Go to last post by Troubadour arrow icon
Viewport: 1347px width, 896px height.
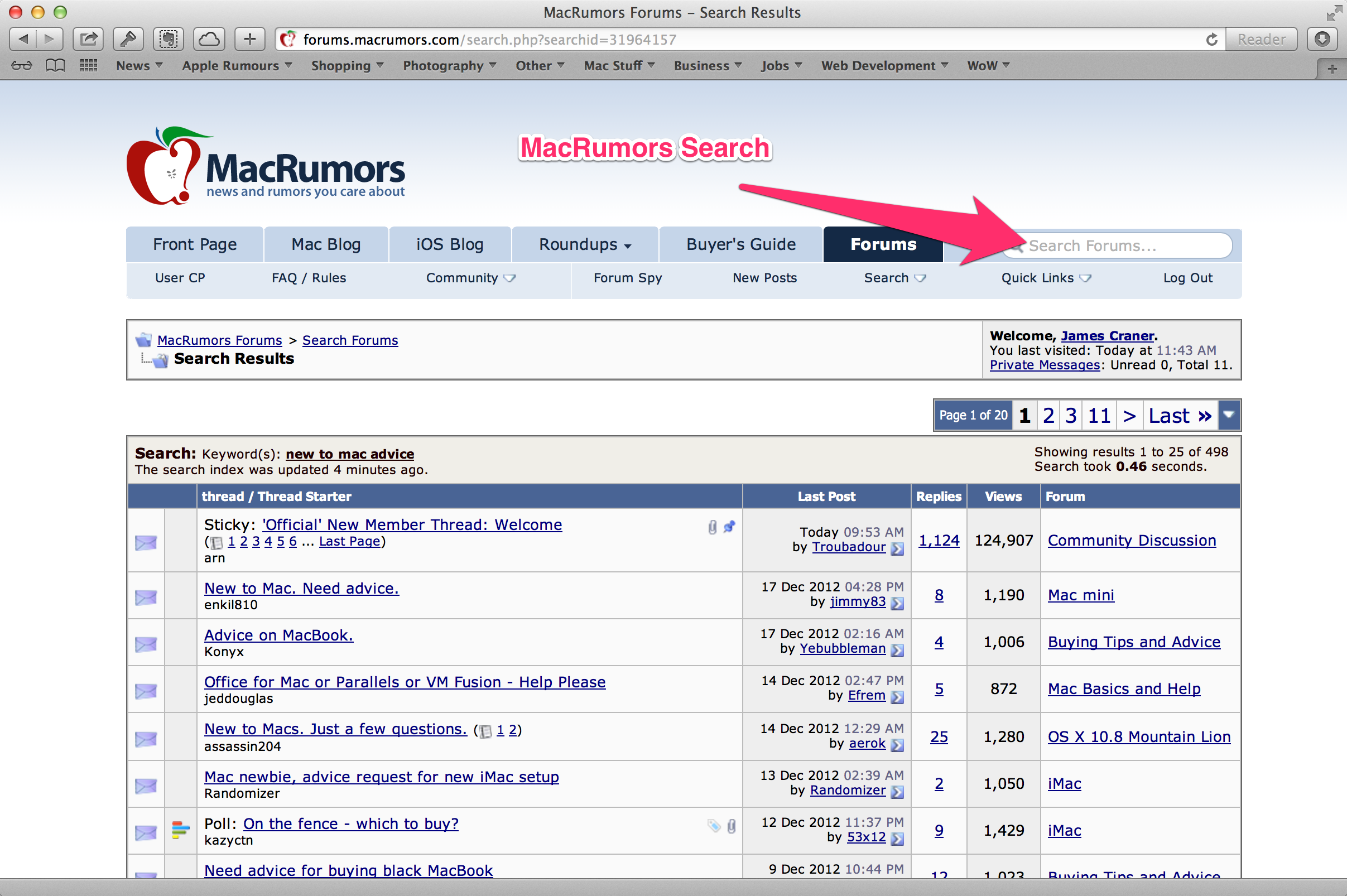pos(897,548)
